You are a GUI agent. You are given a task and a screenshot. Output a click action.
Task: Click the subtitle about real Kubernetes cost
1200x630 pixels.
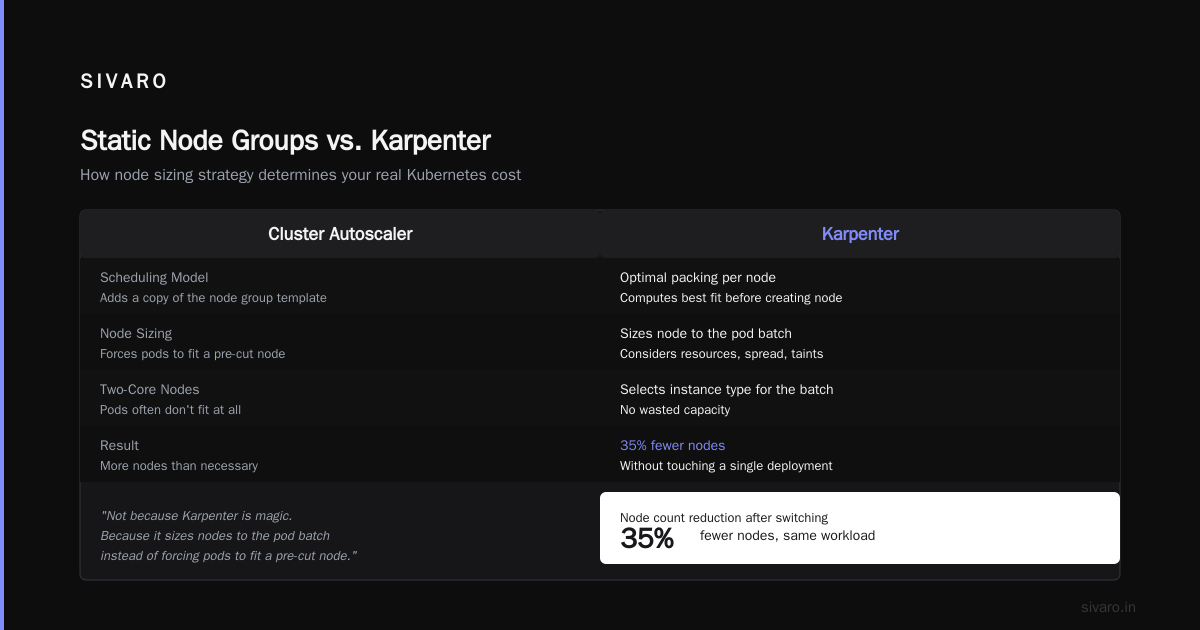point(300,175)
